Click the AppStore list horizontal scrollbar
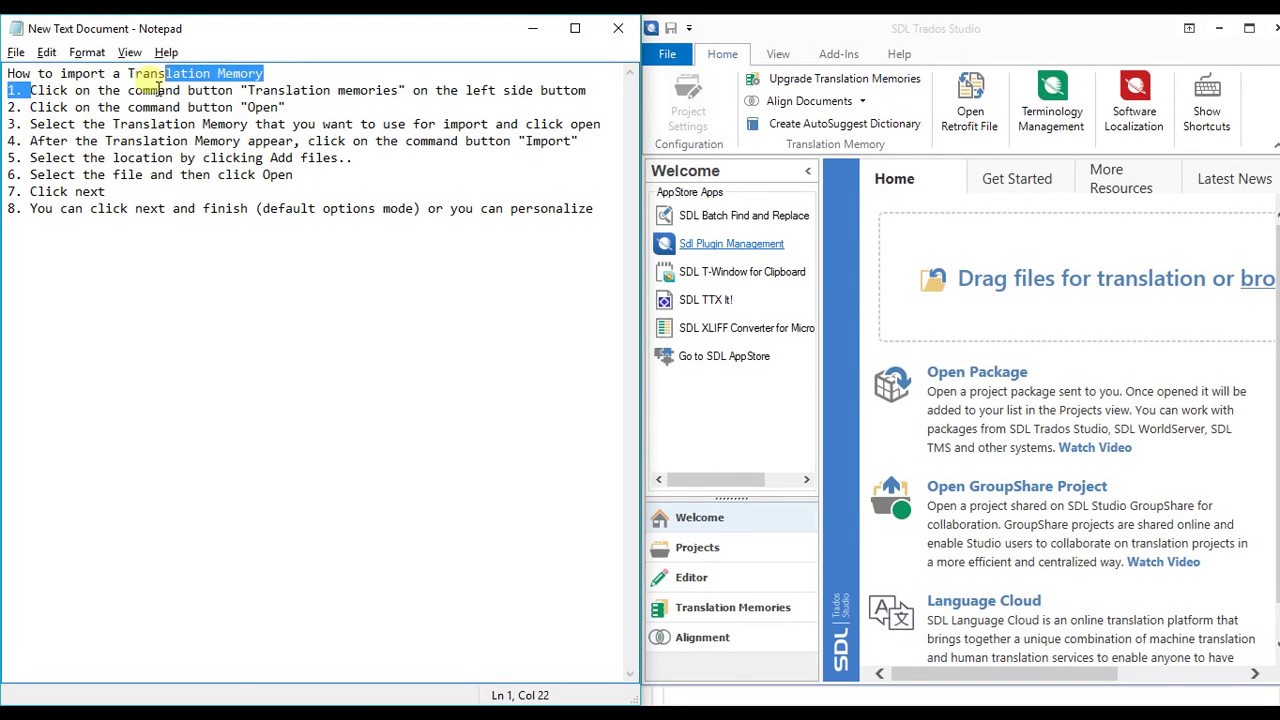This screenshot has width=1280, height=720. click(x=716, y=480)
